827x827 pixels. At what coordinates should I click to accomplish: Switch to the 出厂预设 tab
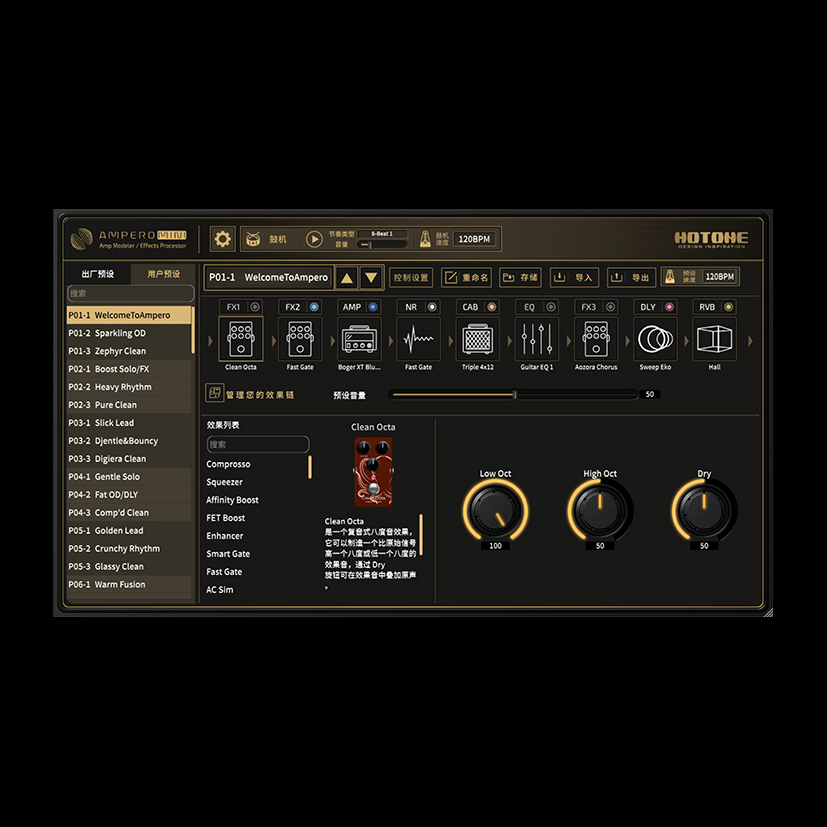tap(98, 274)
